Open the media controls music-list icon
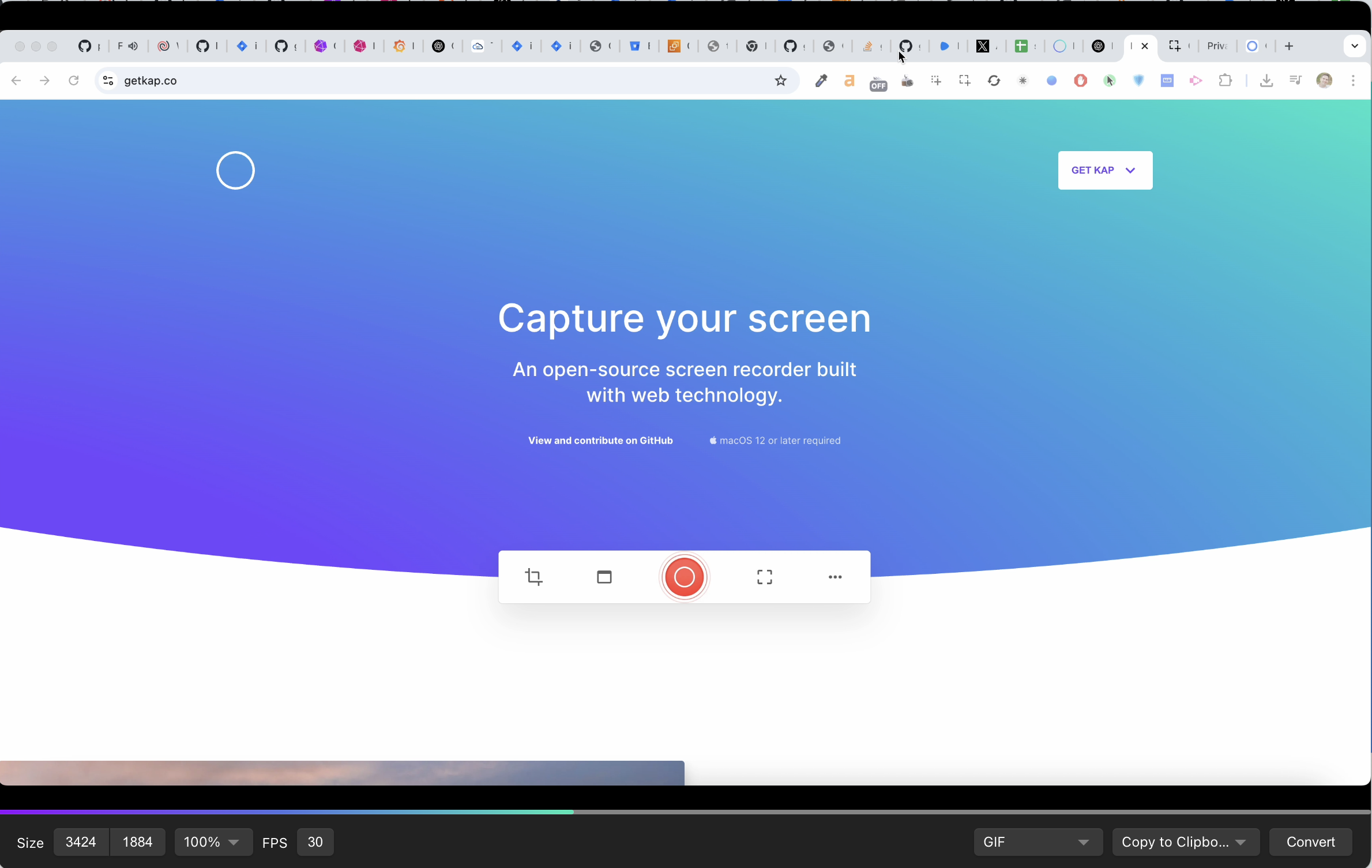The image size is (1372, 868). click(x=1295, y=81)
